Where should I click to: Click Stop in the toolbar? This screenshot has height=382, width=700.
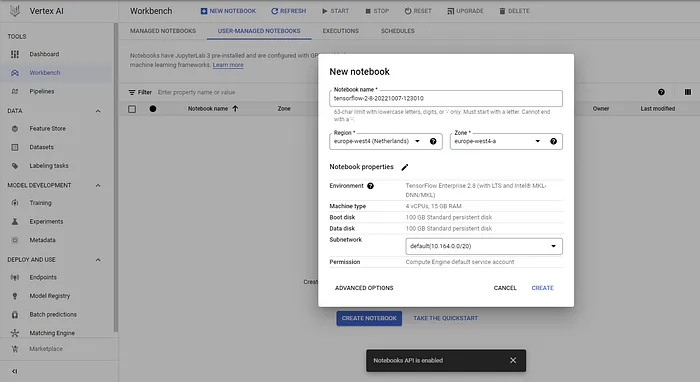click(377, 11)
